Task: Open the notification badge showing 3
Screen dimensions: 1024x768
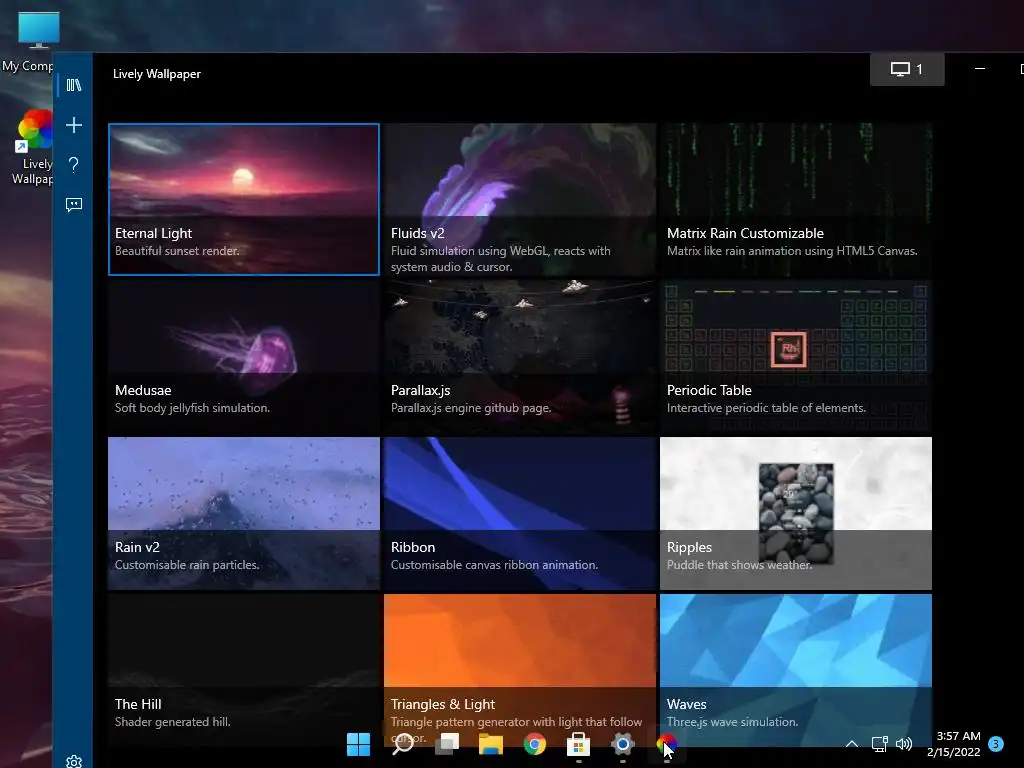Action: (996, 743)
